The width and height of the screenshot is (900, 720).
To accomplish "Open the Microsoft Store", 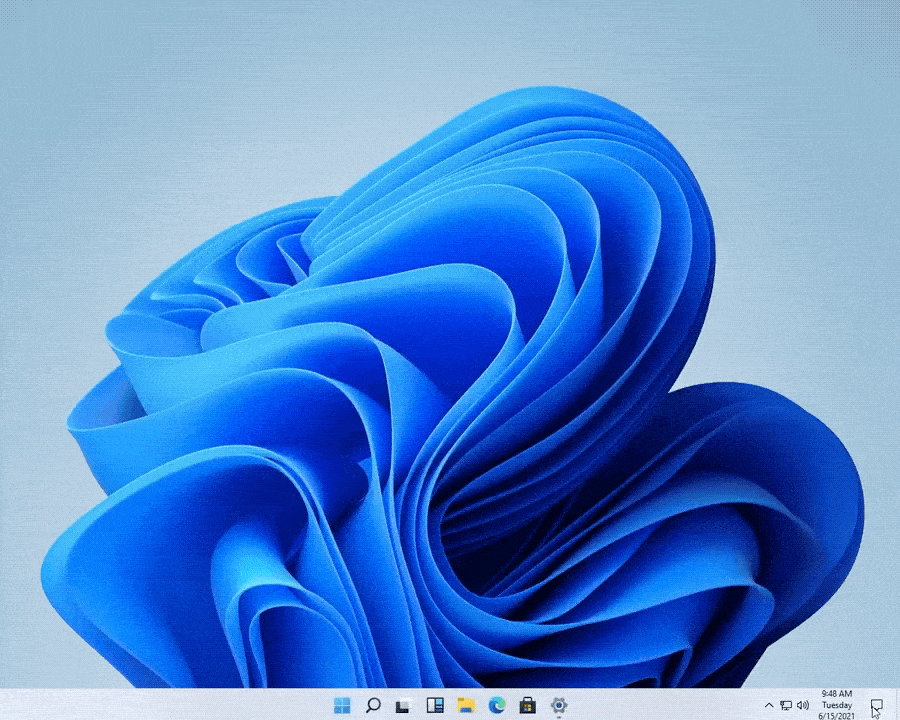I will pyautogui.click(x=528, y=705).
